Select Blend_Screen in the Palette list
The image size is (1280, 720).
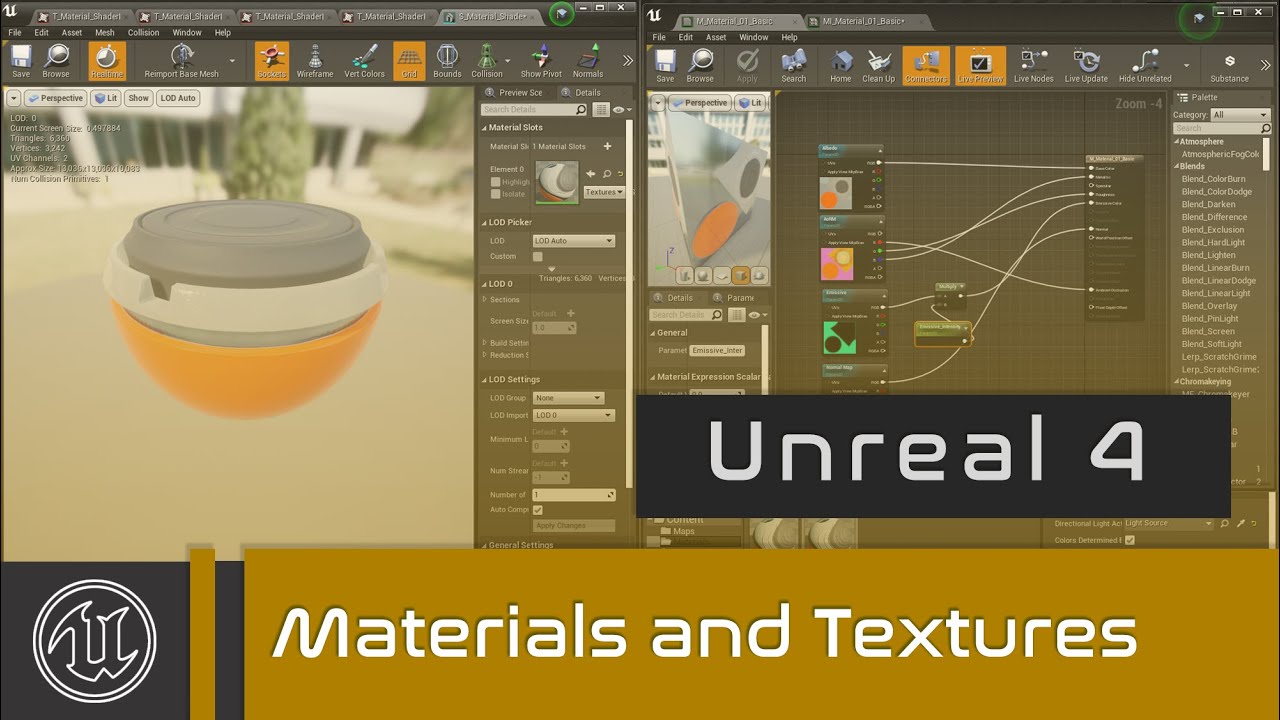1208,331
